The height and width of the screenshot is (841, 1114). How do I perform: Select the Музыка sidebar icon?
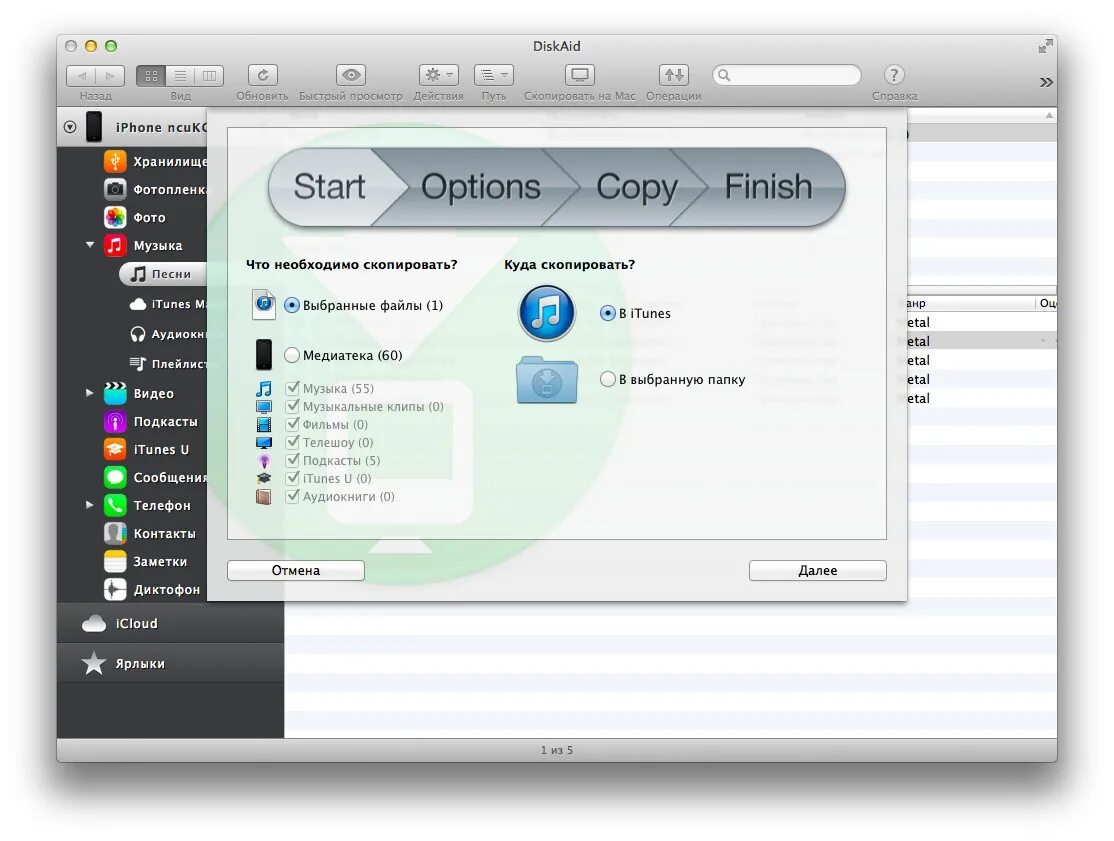[x=115, y=245]
